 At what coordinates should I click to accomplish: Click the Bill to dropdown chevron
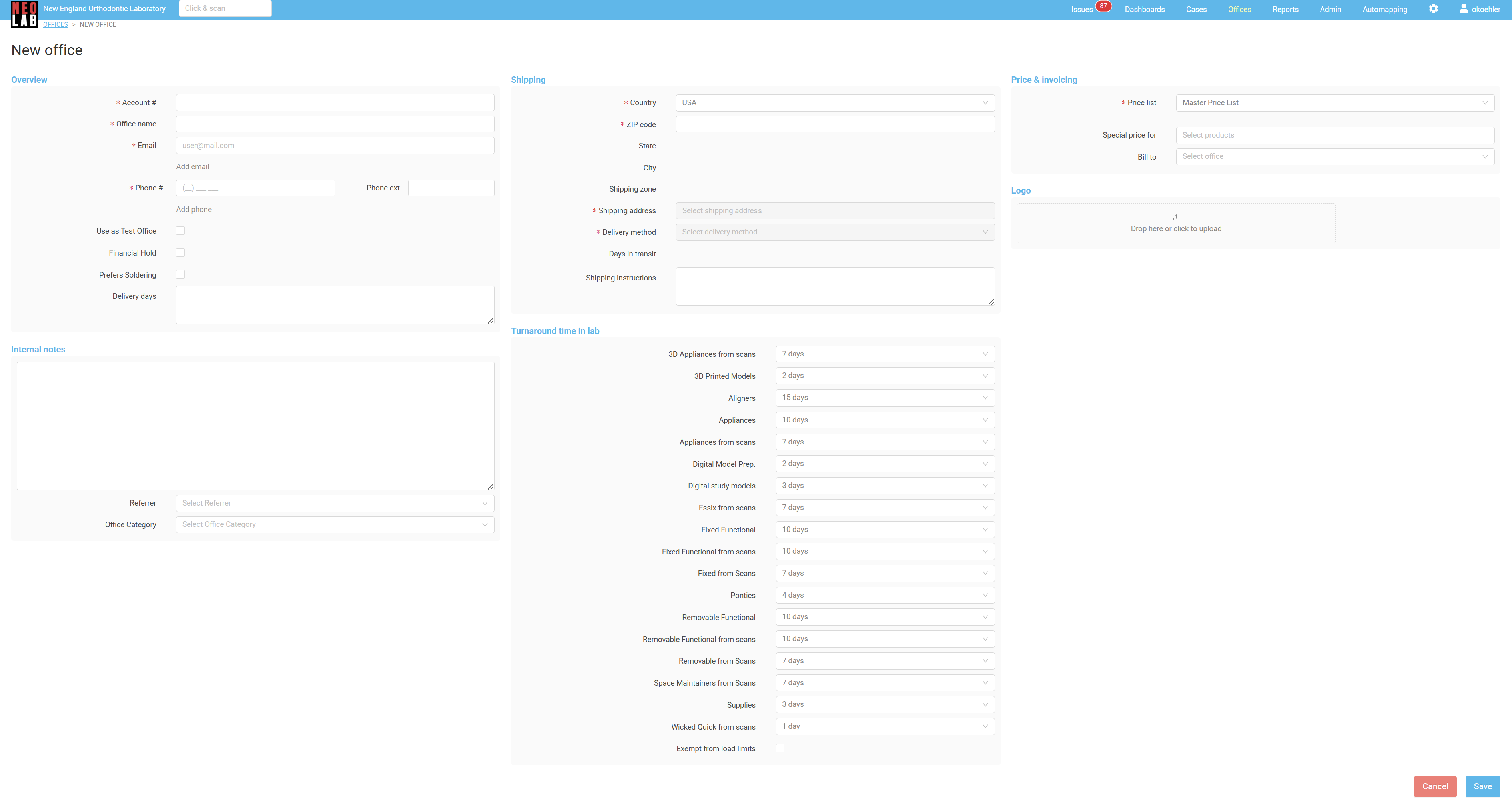coord(1484,157)
